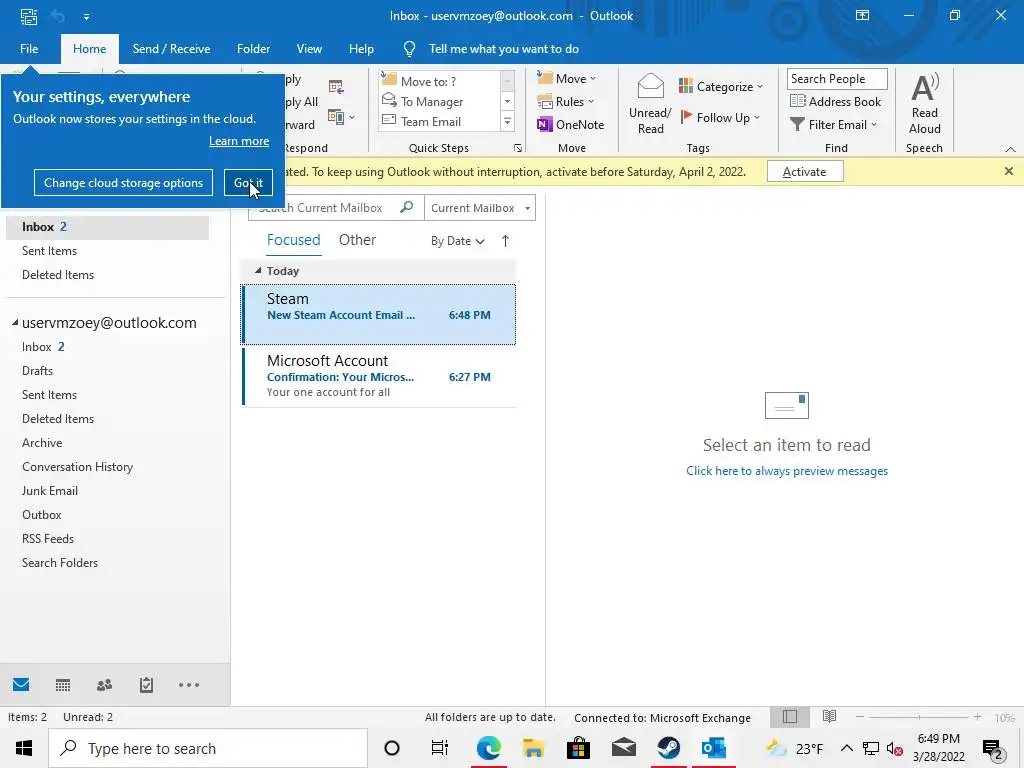Collapse the ribbon with the chevron

pos(1010,149)
